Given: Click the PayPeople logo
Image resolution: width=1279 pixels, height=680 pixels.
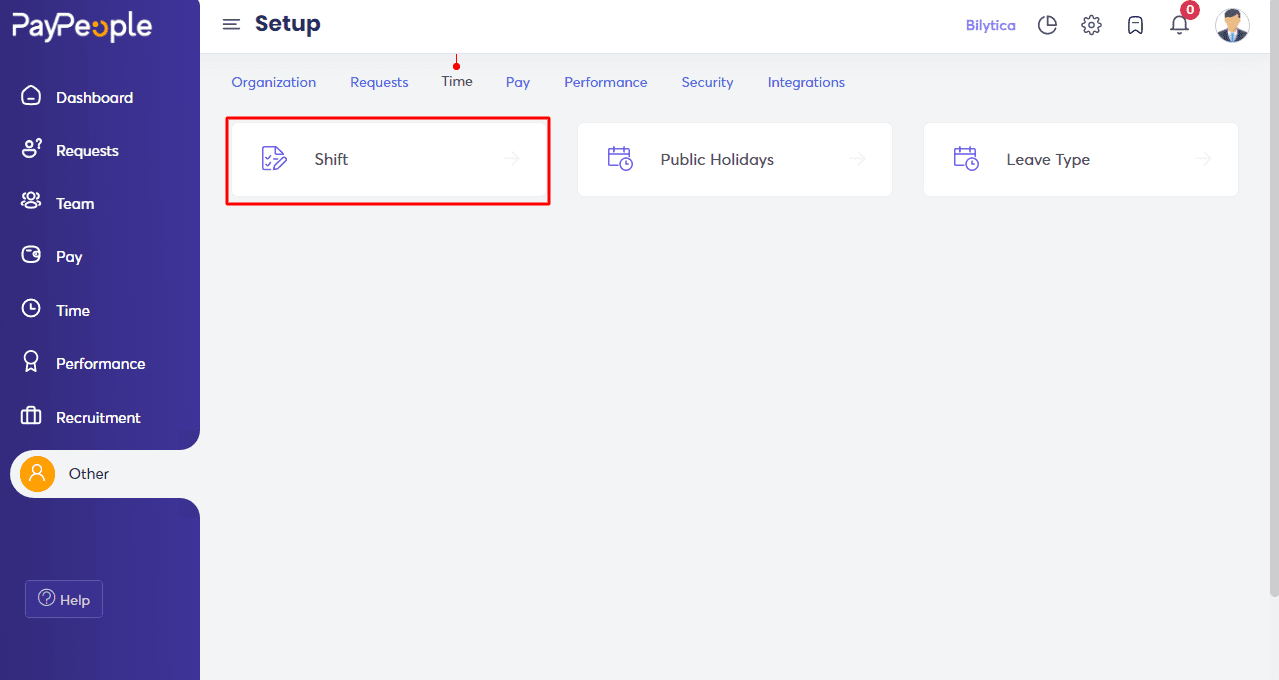Looking at the screenshot, I should (82, 27).
